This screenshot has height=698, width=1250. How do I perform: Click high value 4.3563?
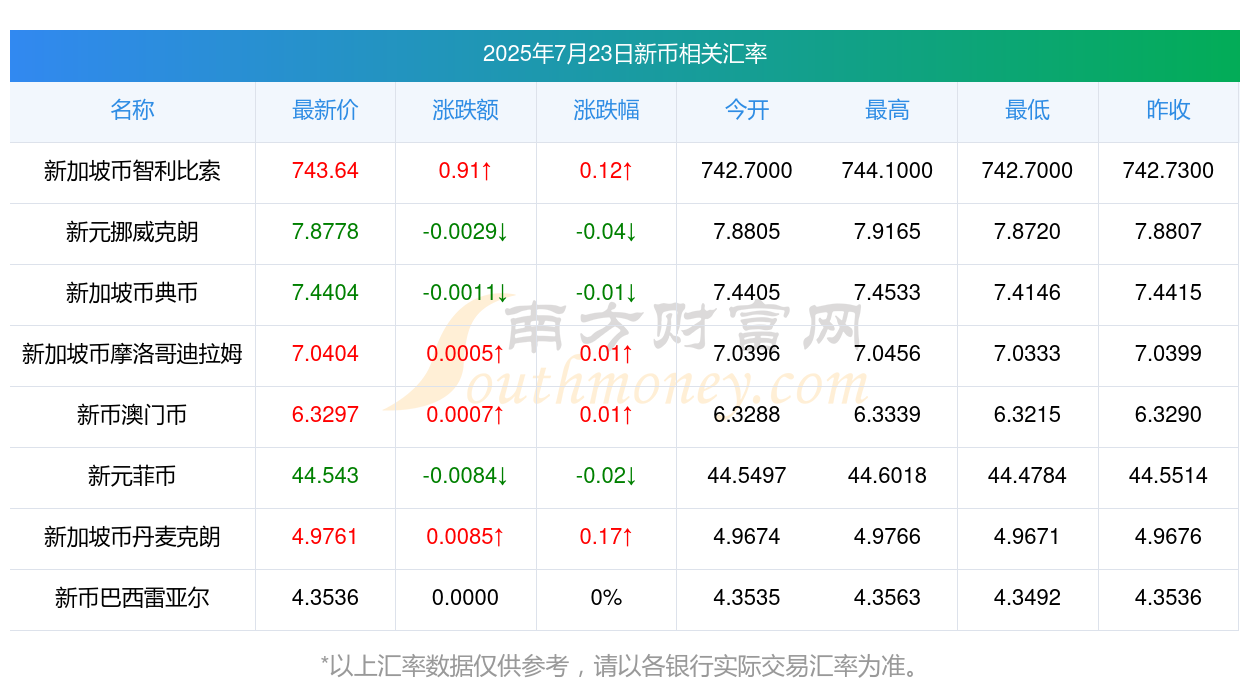887,598
